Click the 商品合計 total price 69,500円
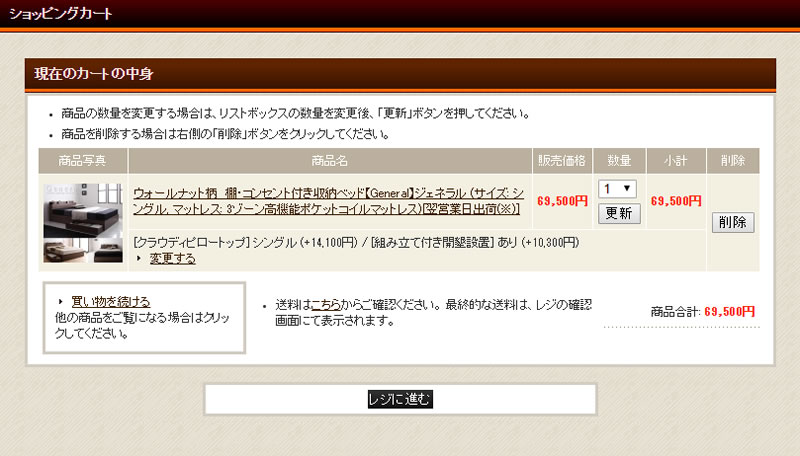The height and width of the screenshot is (456, 800). pyautogui.click(x=729, y=312)
